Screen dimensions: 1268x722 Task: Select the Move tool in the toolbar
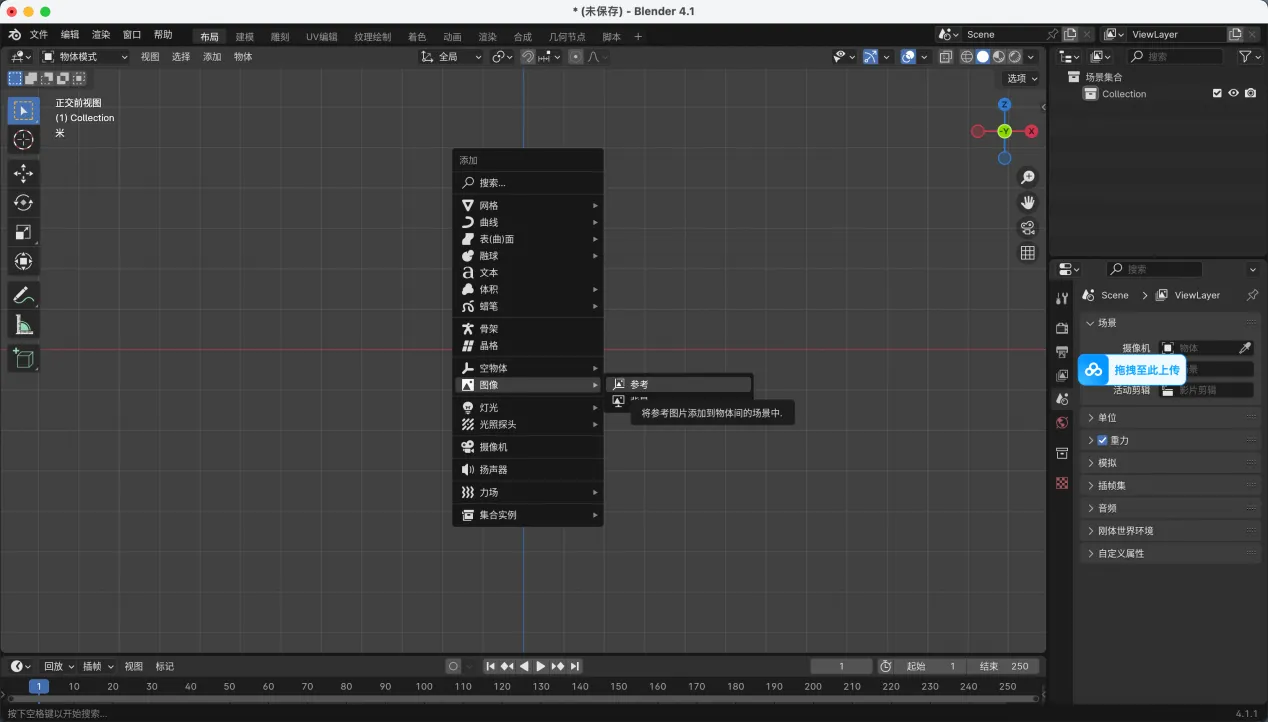23,173
